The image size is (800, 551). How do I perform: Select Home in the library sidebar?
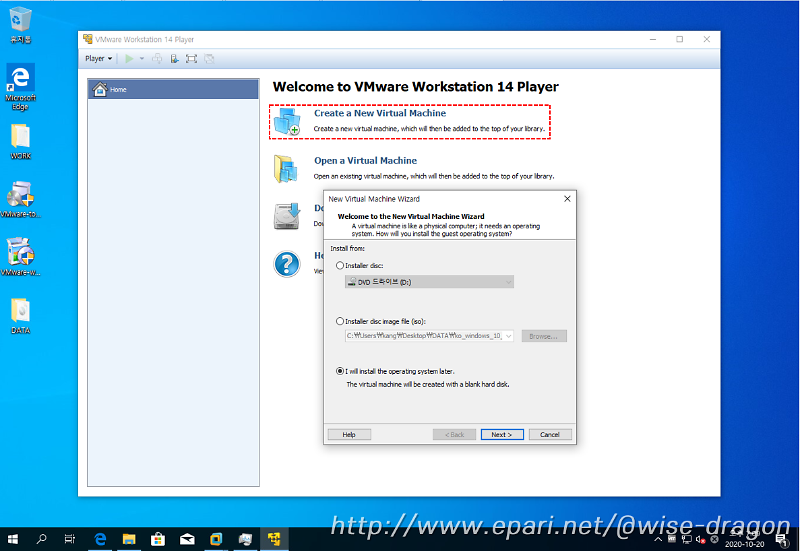coord(173,89)
